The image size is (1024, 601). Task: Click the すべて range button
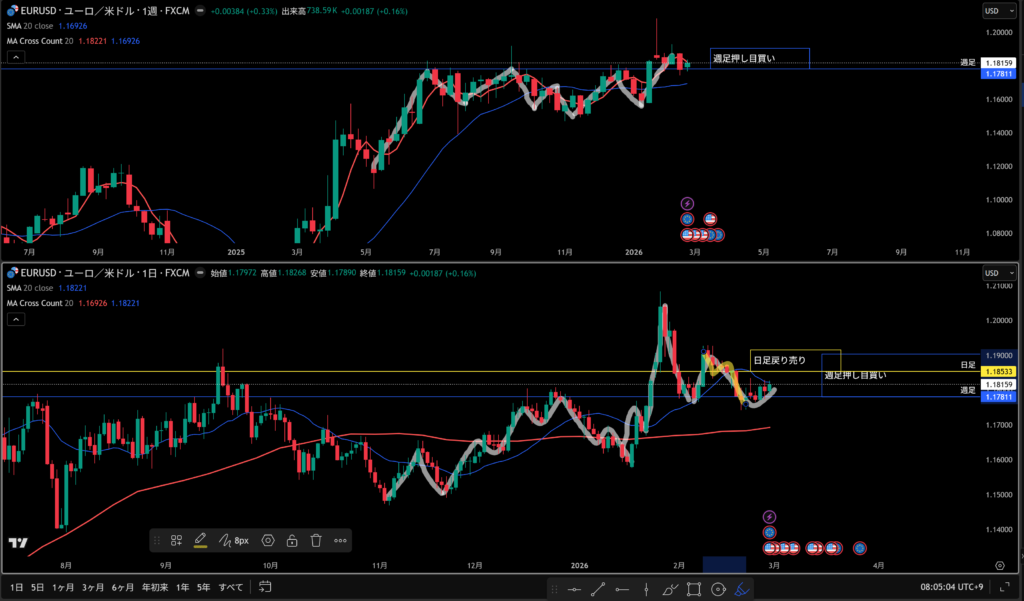(230, 588)
